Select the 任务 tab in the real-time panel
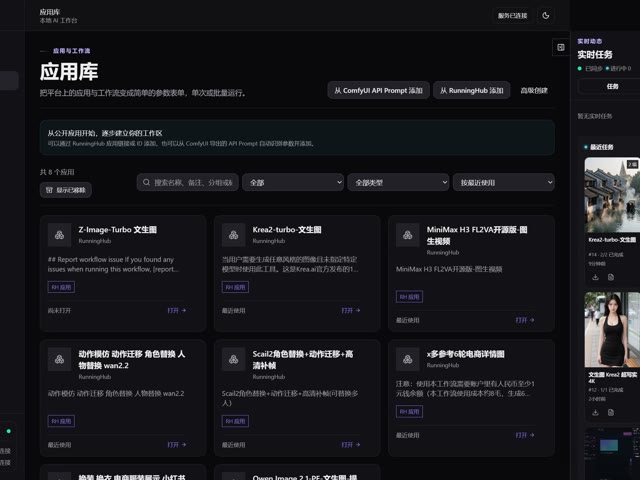 (612, 87)
